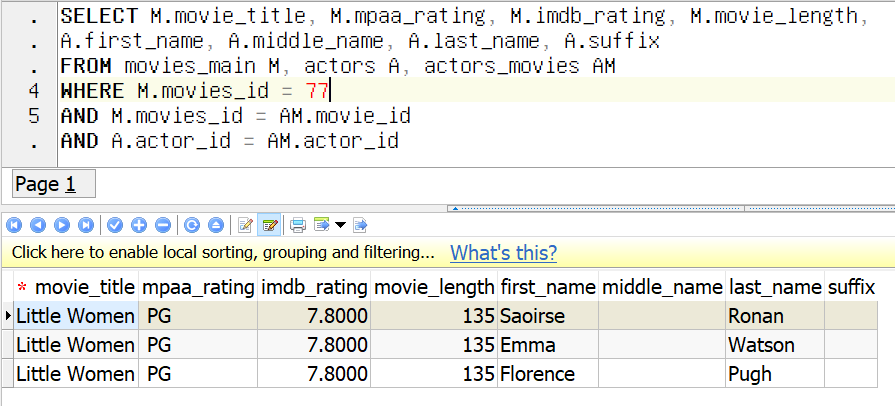Refresh the result data
This screenshot has height=406, width=895.
192,226
